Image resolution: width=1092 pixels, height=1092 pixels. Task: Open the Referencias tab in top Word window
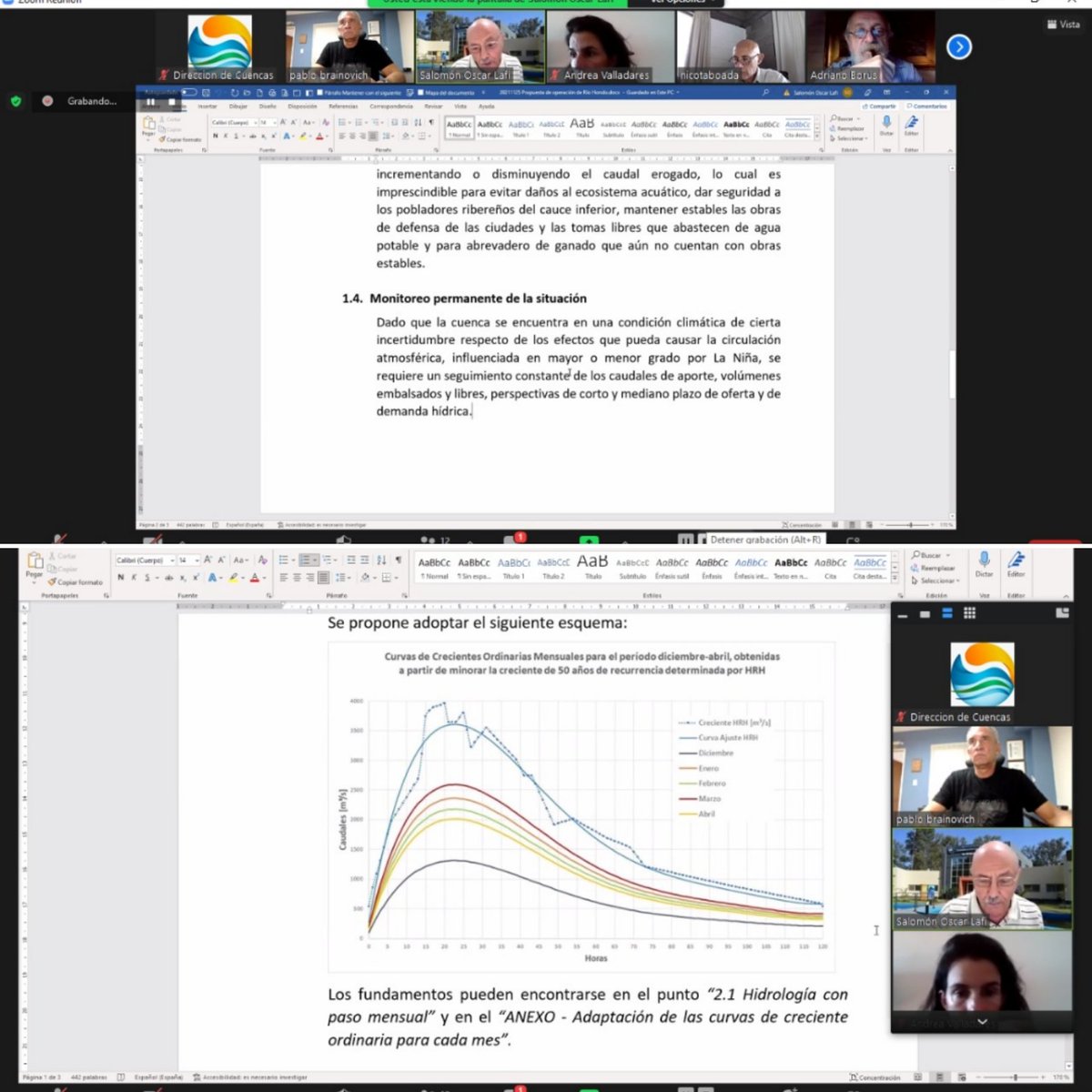pyautogui.click(x=343, y=106)
